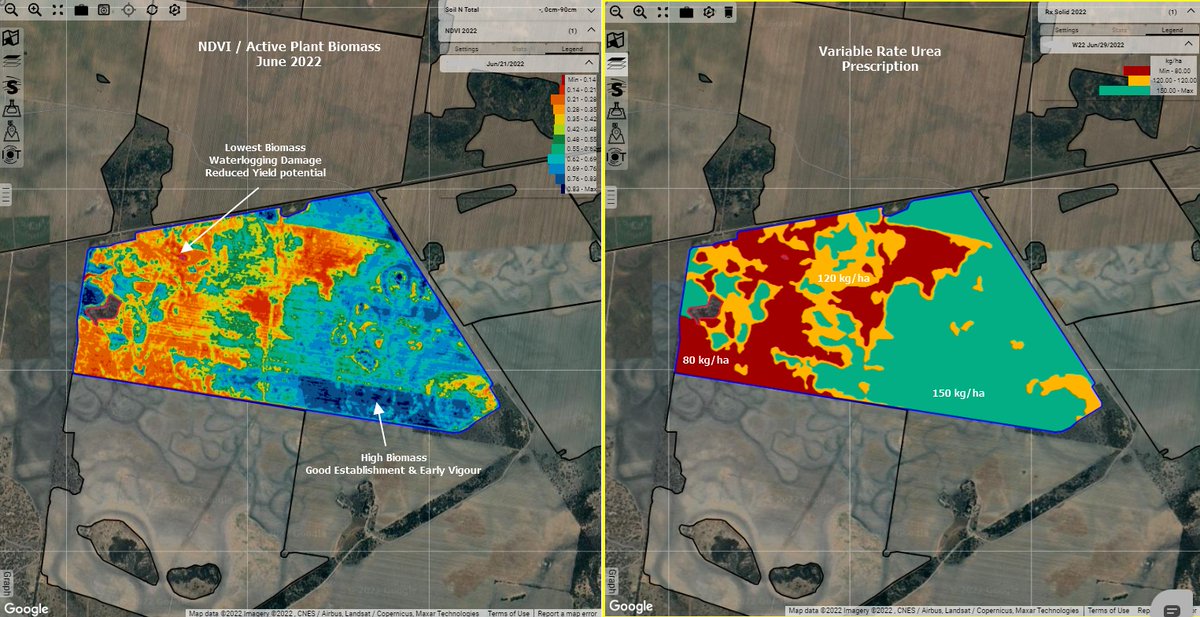Select the red Min-80.00 kg/ha legend swatch

click(1135, 72)
